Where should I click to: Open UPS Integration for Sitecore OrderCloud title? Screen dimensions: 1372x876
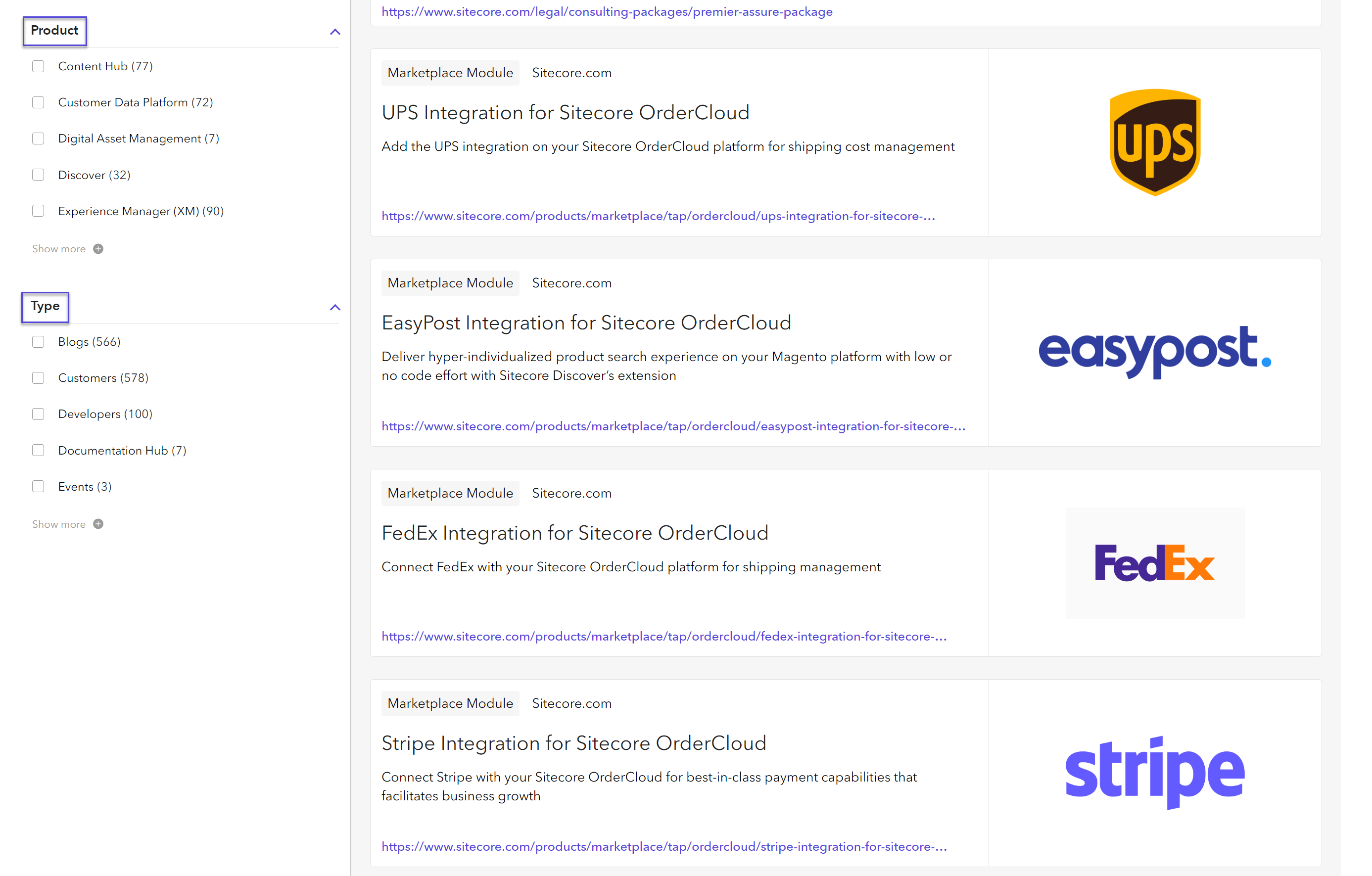[x=565, y=113]
